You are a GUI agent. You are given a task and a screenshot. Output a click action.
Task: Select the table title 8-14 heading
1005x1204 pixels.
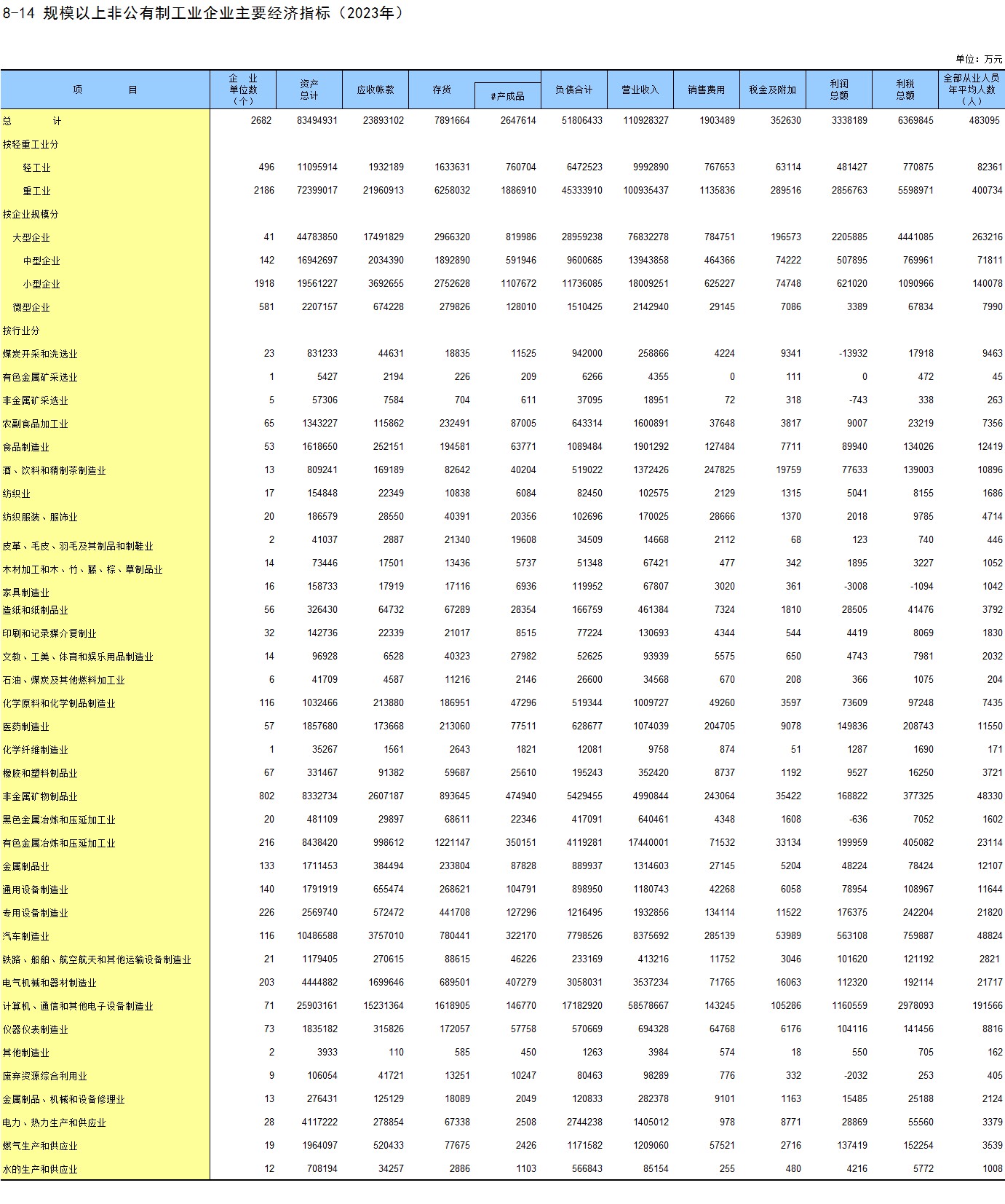(203, 13)
